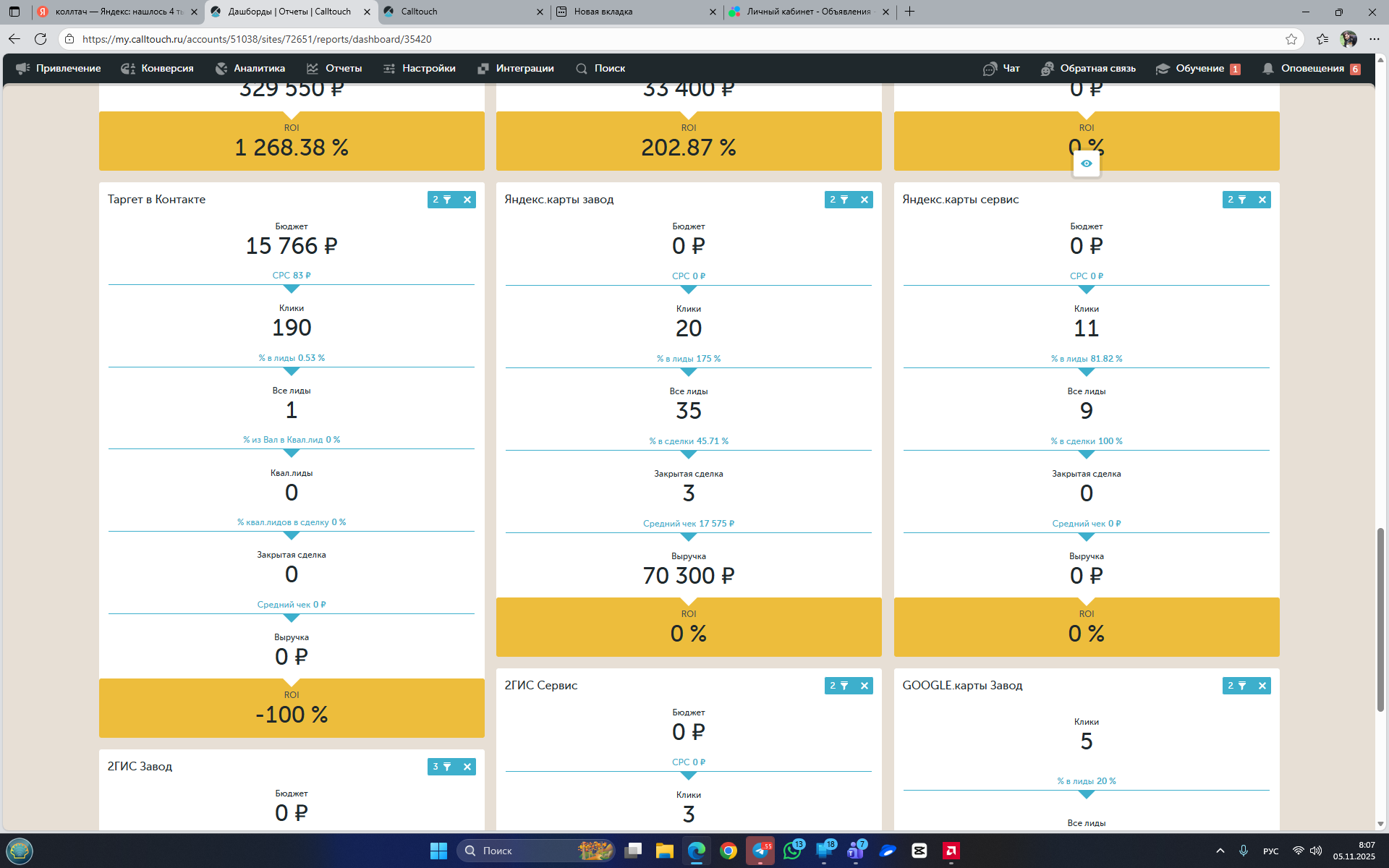Open the Интеграции menu

(x=516, y=69)
